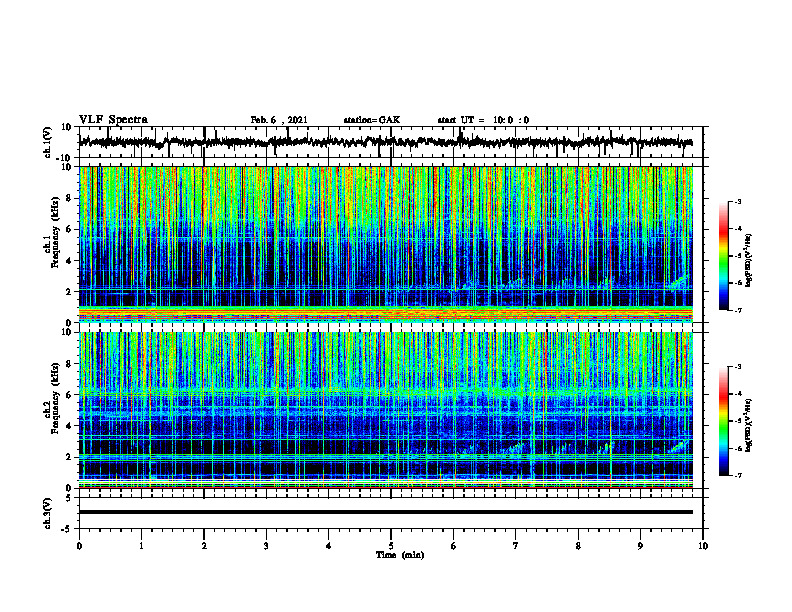This screenshot has width=792, height=612.
Task: Click the station=GAK label
Action: click(x=372, y=120)
